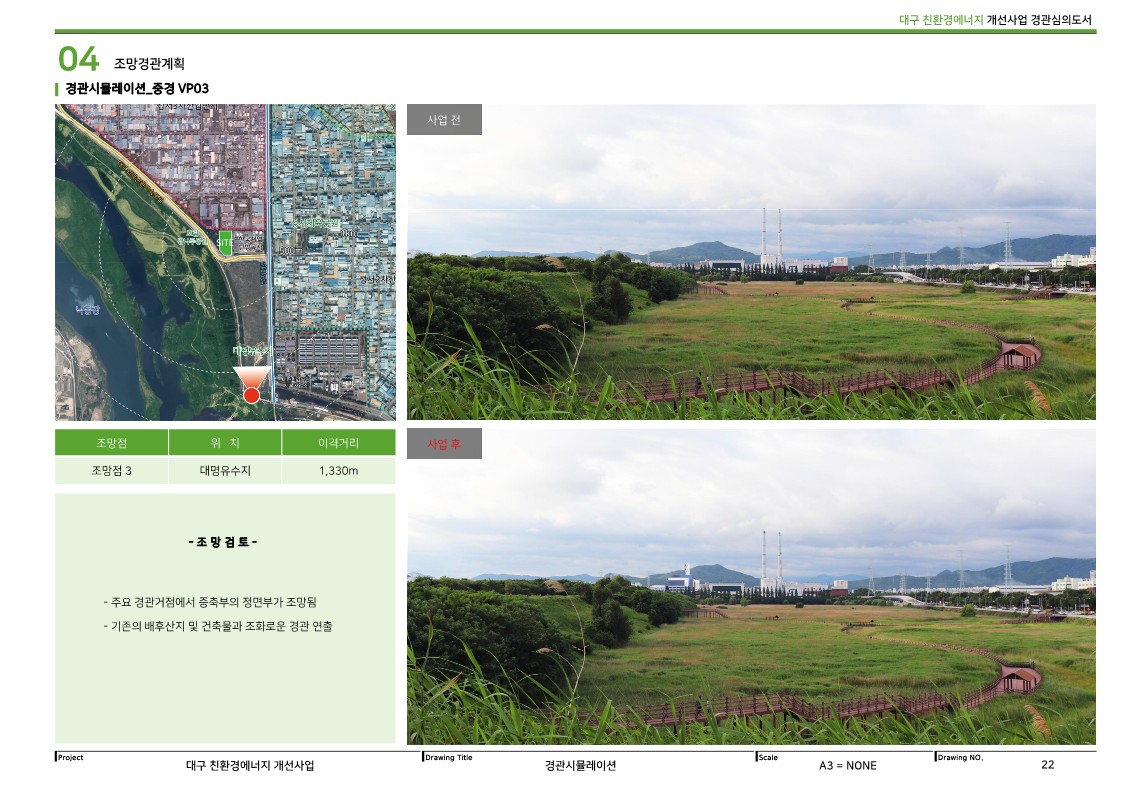Click the table header '이격거리'
The height and width of the screenshot is (794, 1122).
pos(338,443)
